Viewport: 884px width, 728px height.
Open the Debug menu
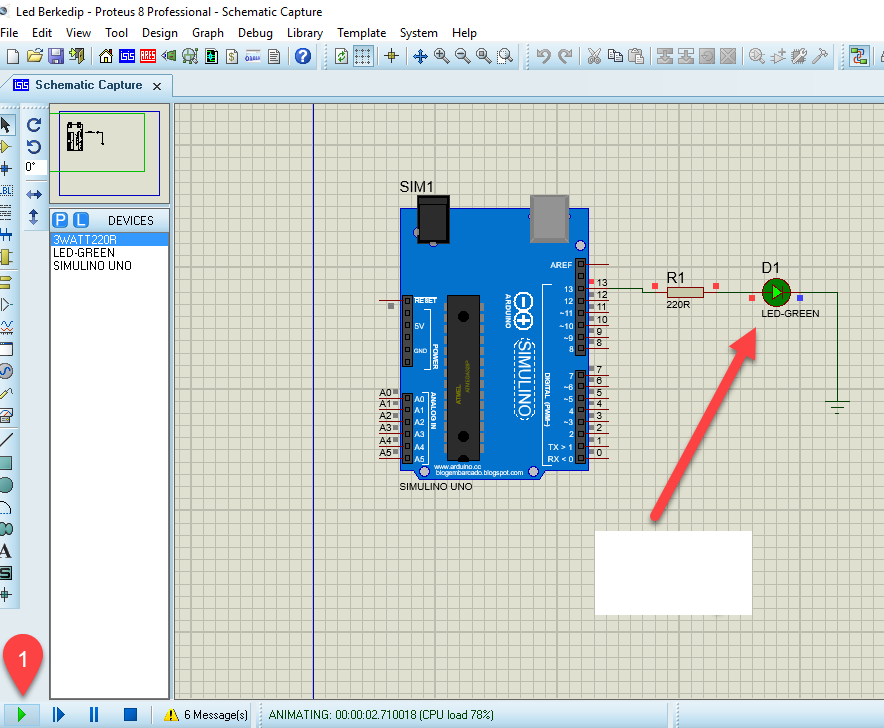click(x=255, y=33)
